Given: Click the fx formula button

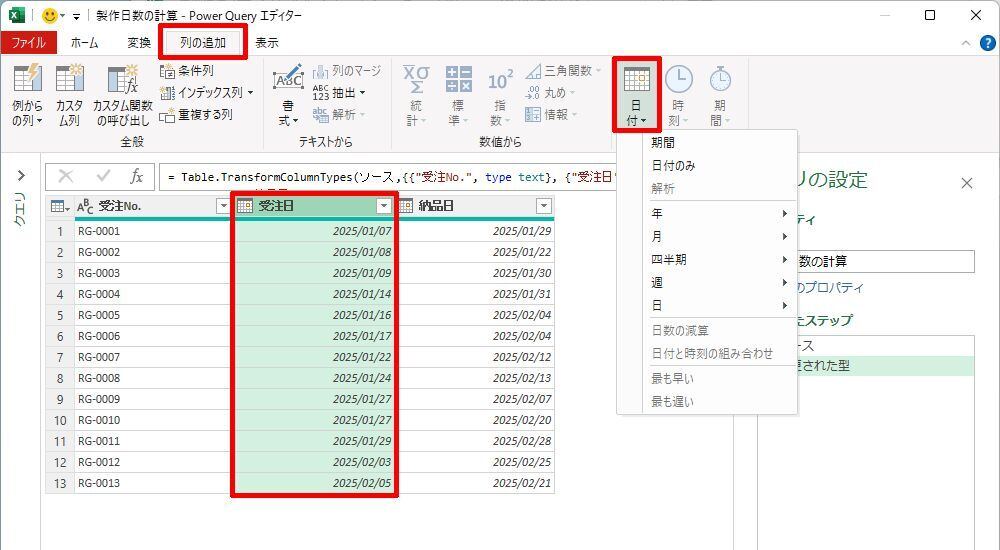Looking at the screenshot, I should click(x=136, y=177).
